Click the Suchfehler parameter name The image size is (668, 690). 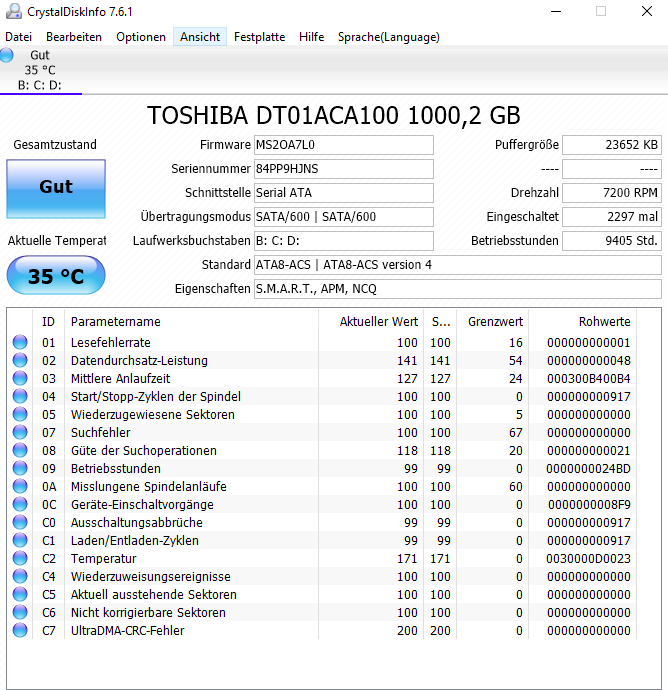click(x=101, y=433)
